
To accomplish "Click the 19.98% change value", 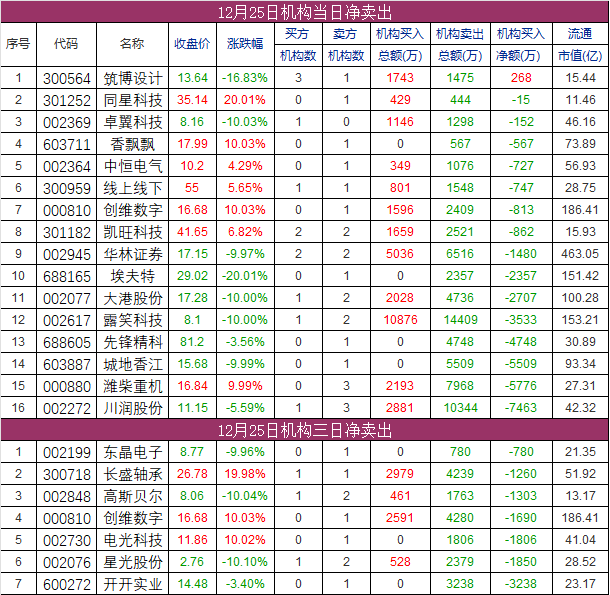I will [245, 474].
